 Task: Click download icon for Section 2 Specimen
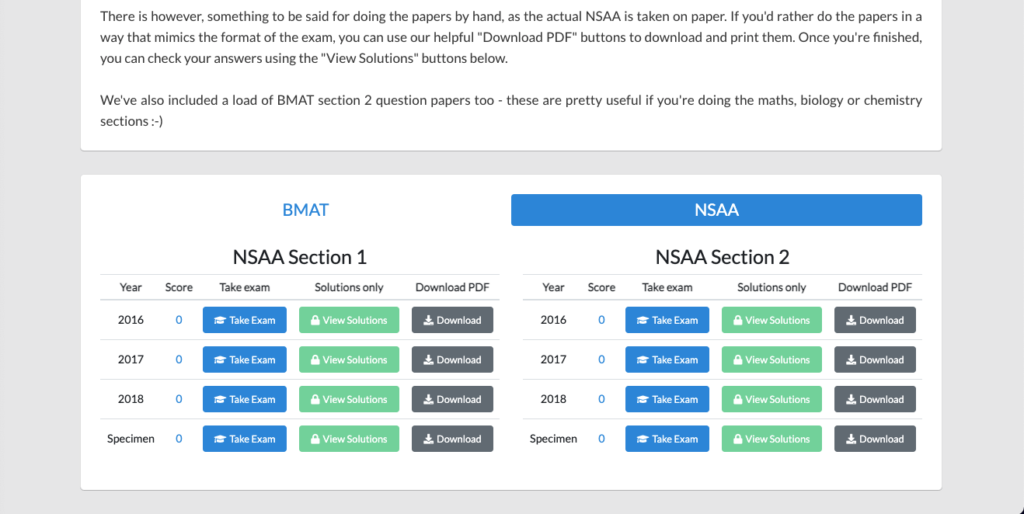(851, 439)
